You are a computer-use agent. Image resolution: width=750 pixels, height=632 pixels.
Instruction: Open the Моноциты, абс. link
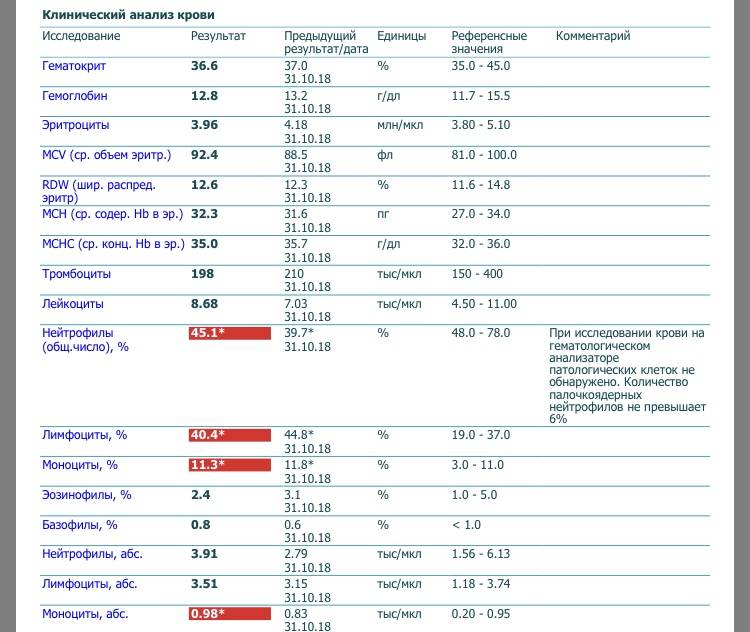pos(85,614)
